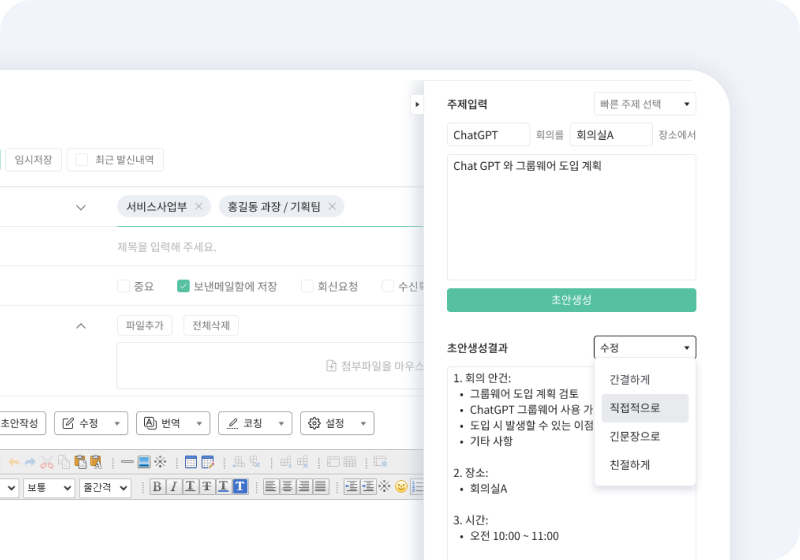The image size is (800, 560).
Task: Uncheck 보낸메일함에 저장 checkbox
Action: [x=183, y=286]
